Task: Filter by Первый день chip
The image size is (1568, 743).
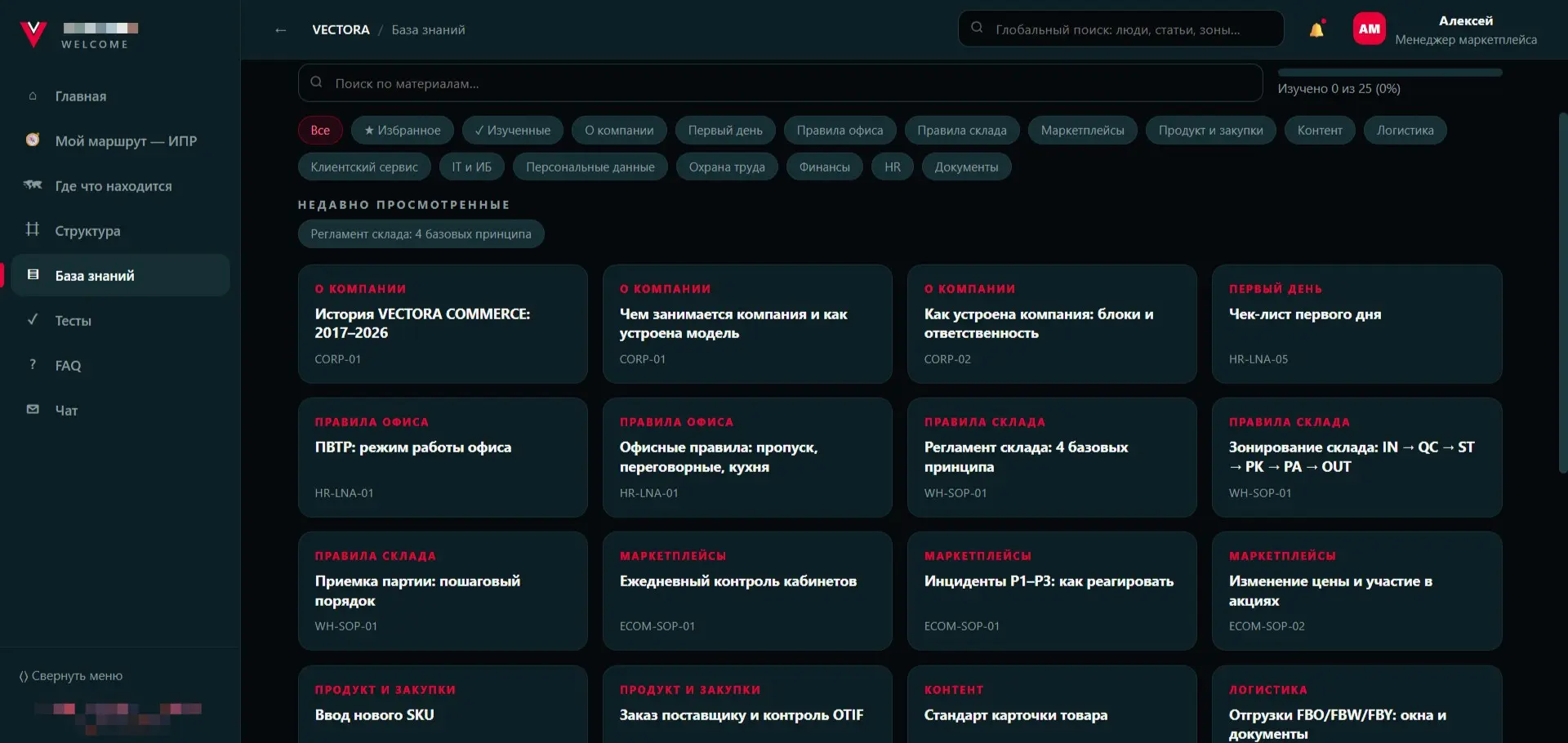Action: [x=725, y=130]
